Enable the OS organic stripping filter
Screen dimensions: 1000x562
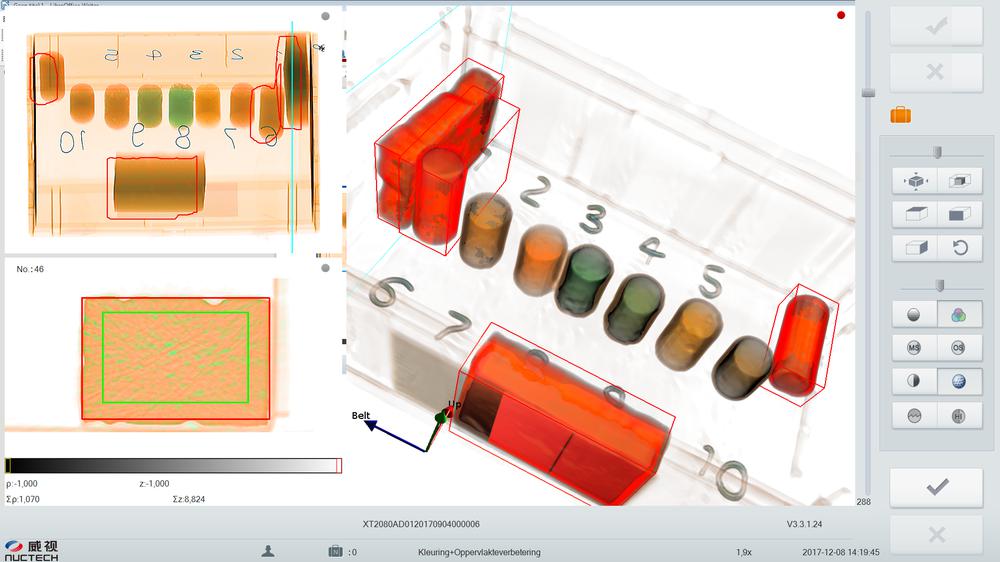959,348
